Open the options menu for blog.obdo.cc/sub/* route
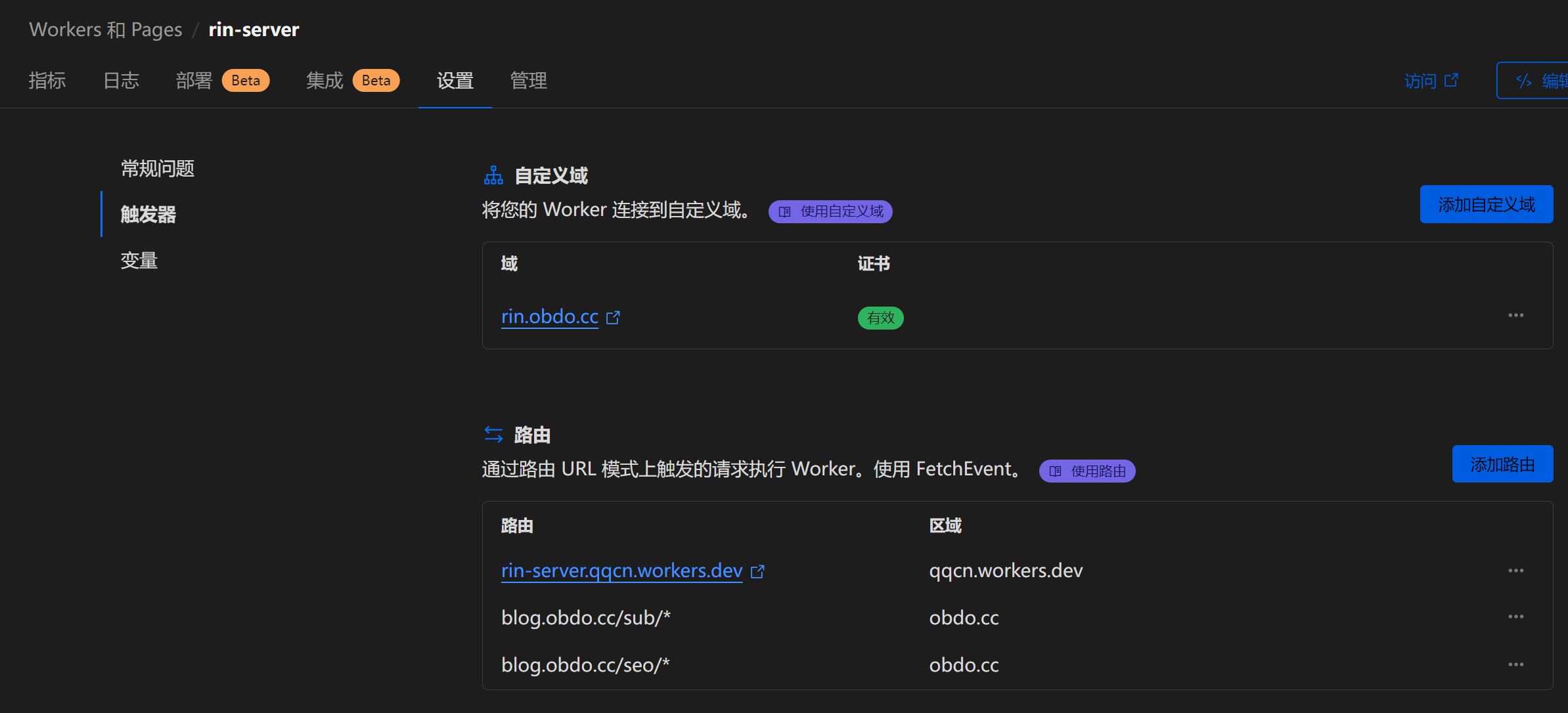The width and height of the screenshot is (1568, 713). pos(1516,616)
